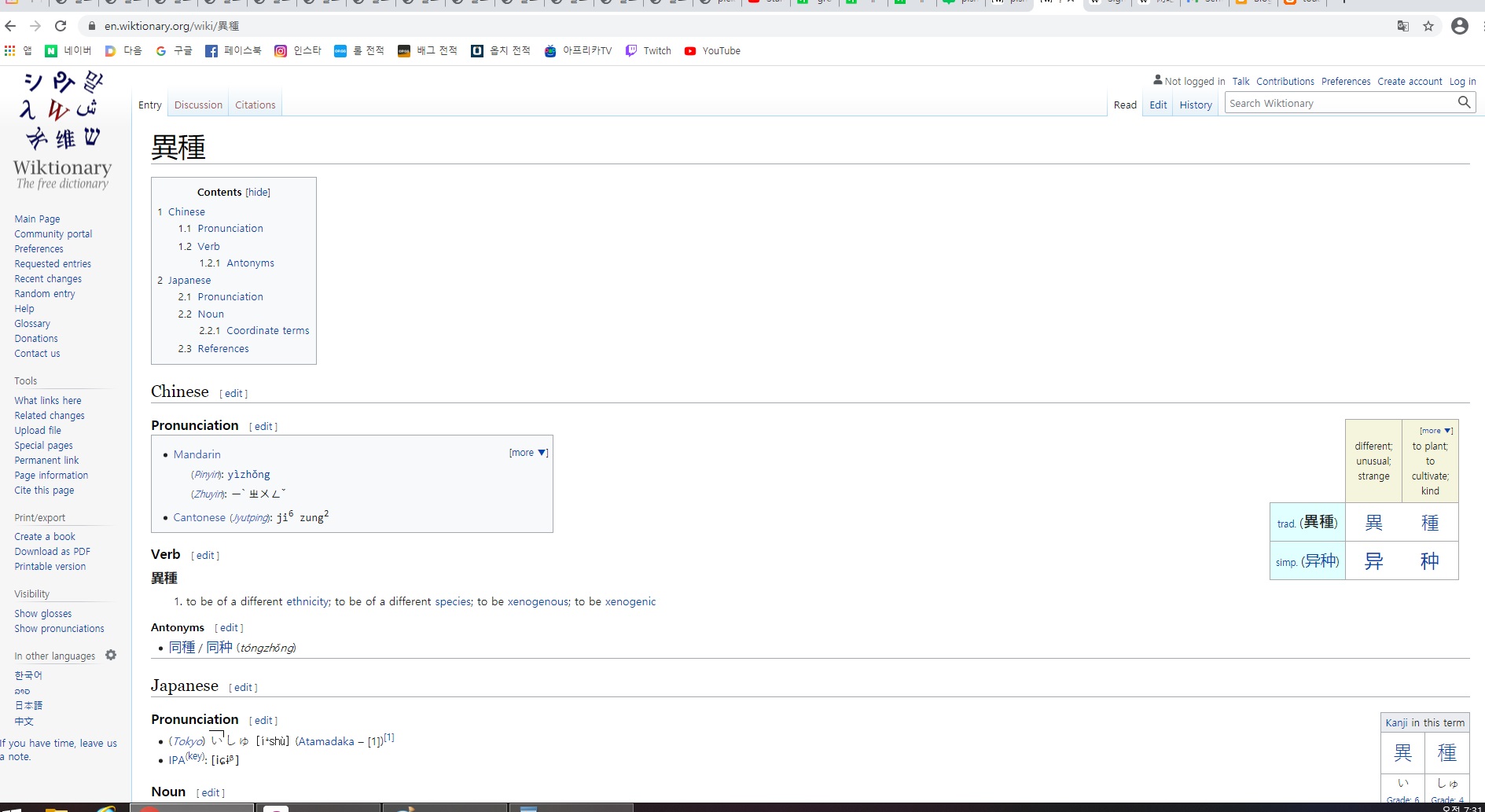Click the Log in link

[1462, 82]
